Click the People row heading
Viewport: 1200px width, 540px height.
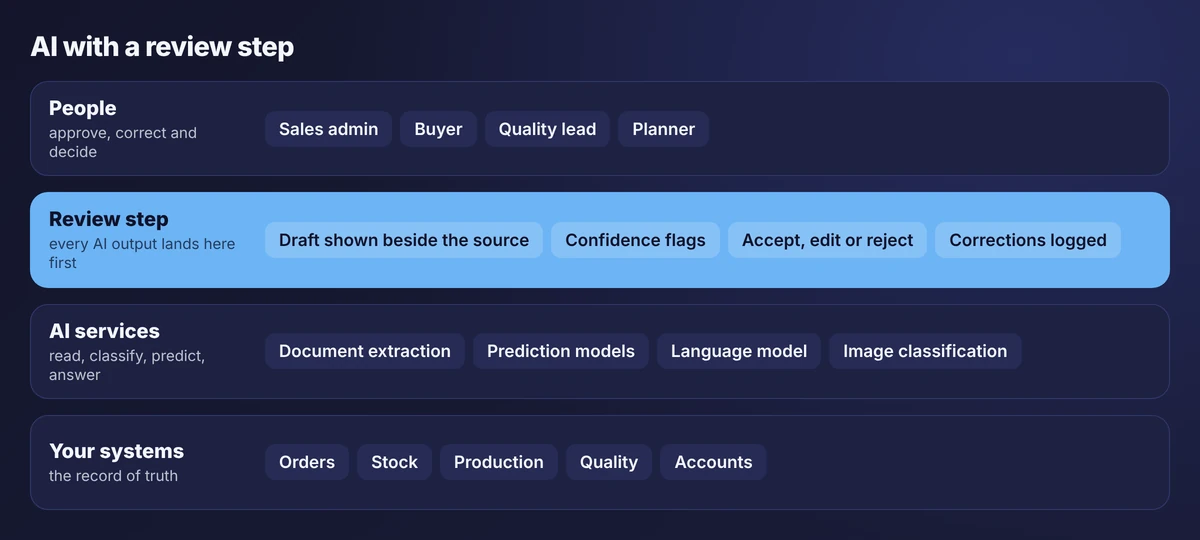83,108
